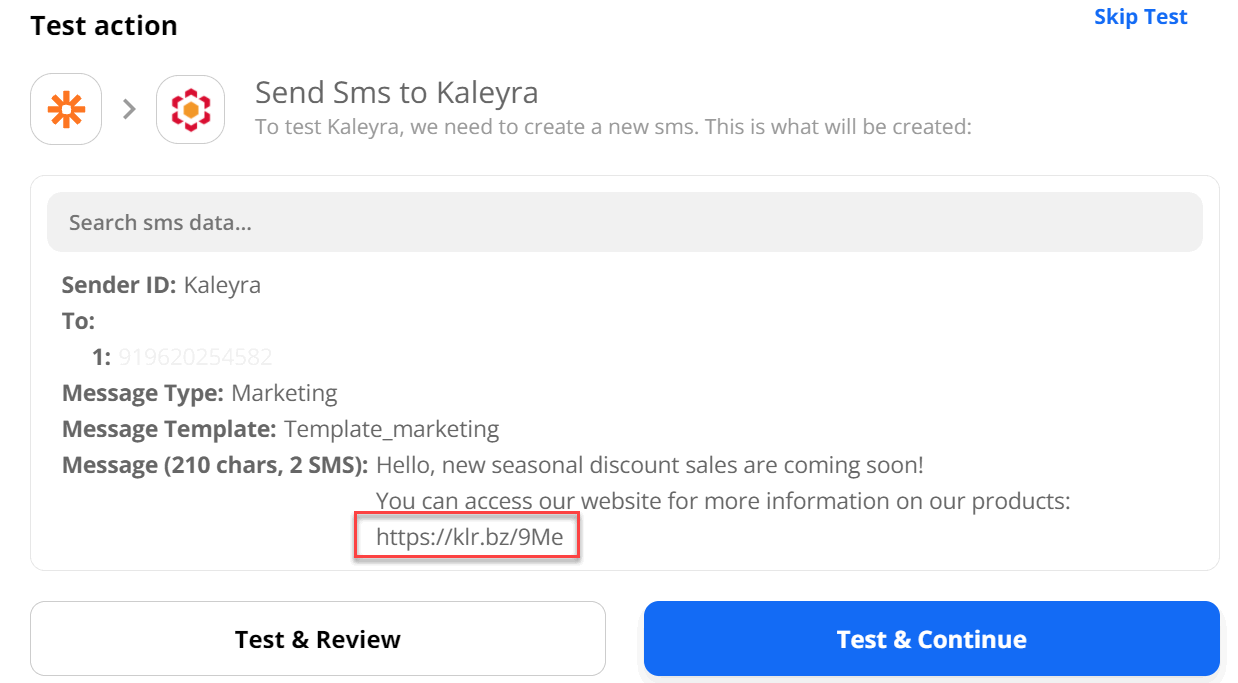Click the faded recipient phone number

[x=195, y=357]
